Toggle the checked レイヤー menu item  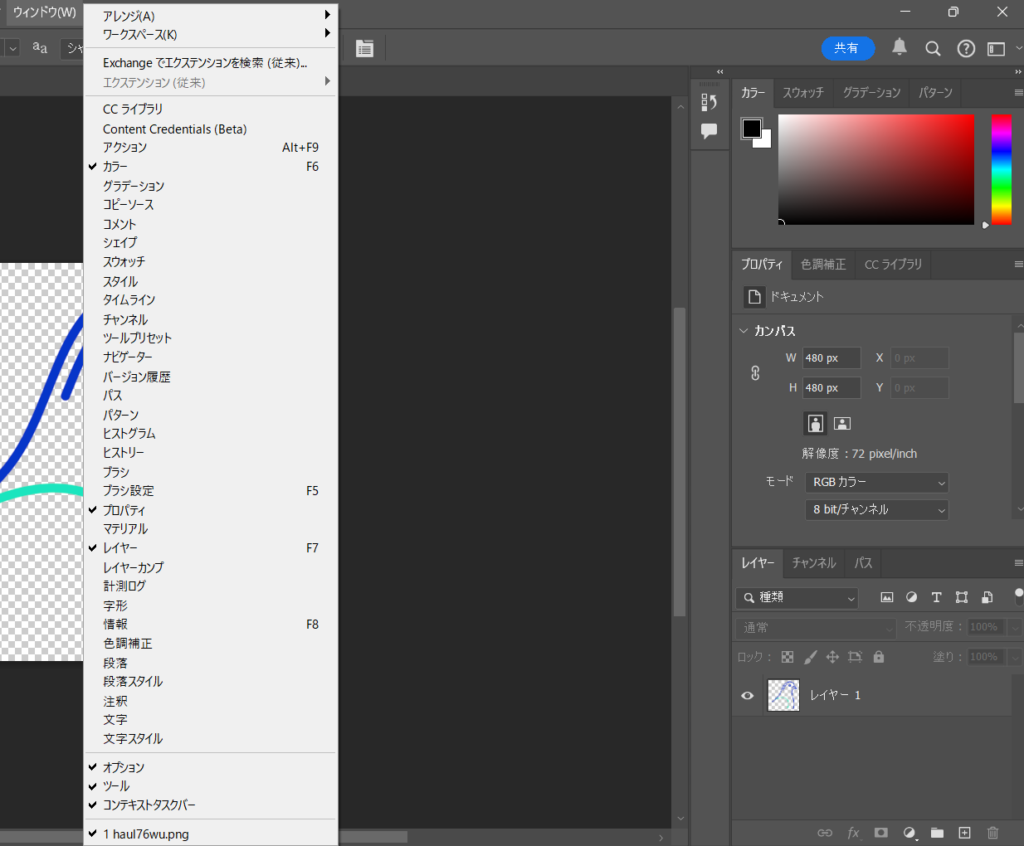click(120, 548)
